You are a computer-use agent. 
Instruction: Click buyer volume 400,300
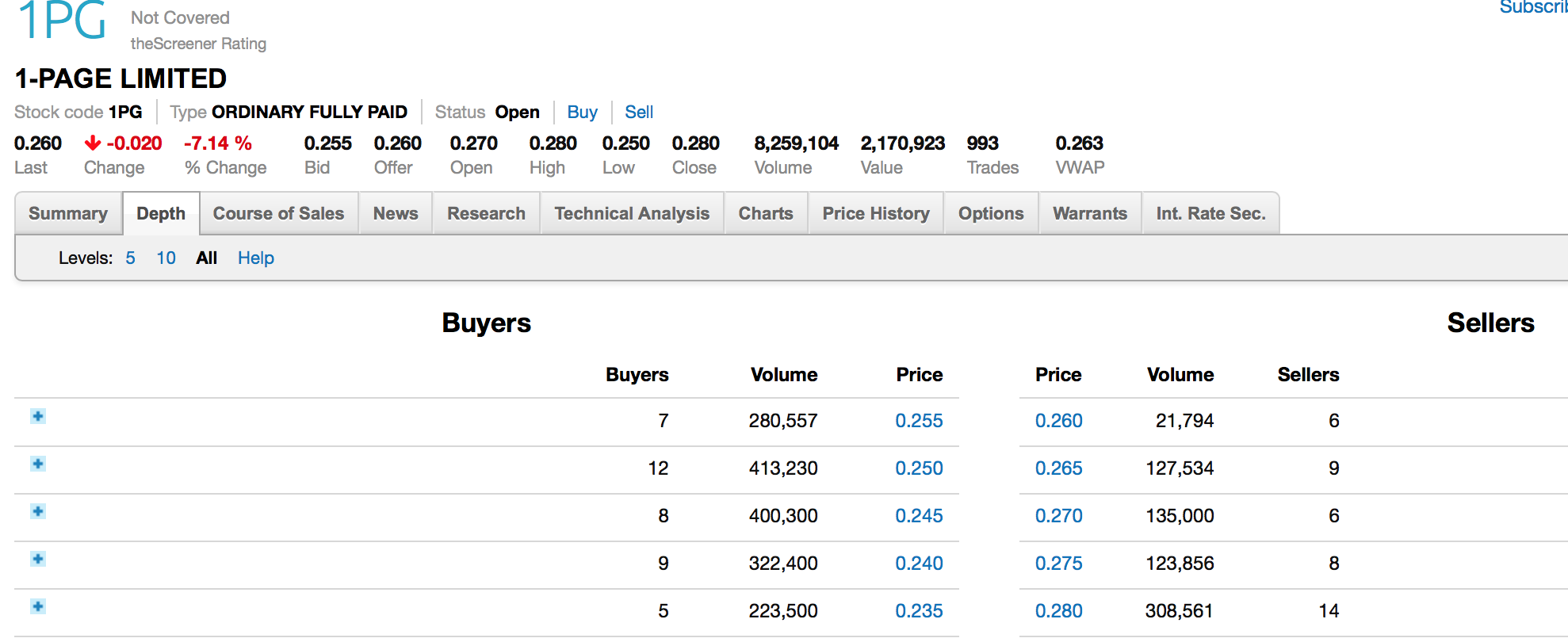point(783,516)
